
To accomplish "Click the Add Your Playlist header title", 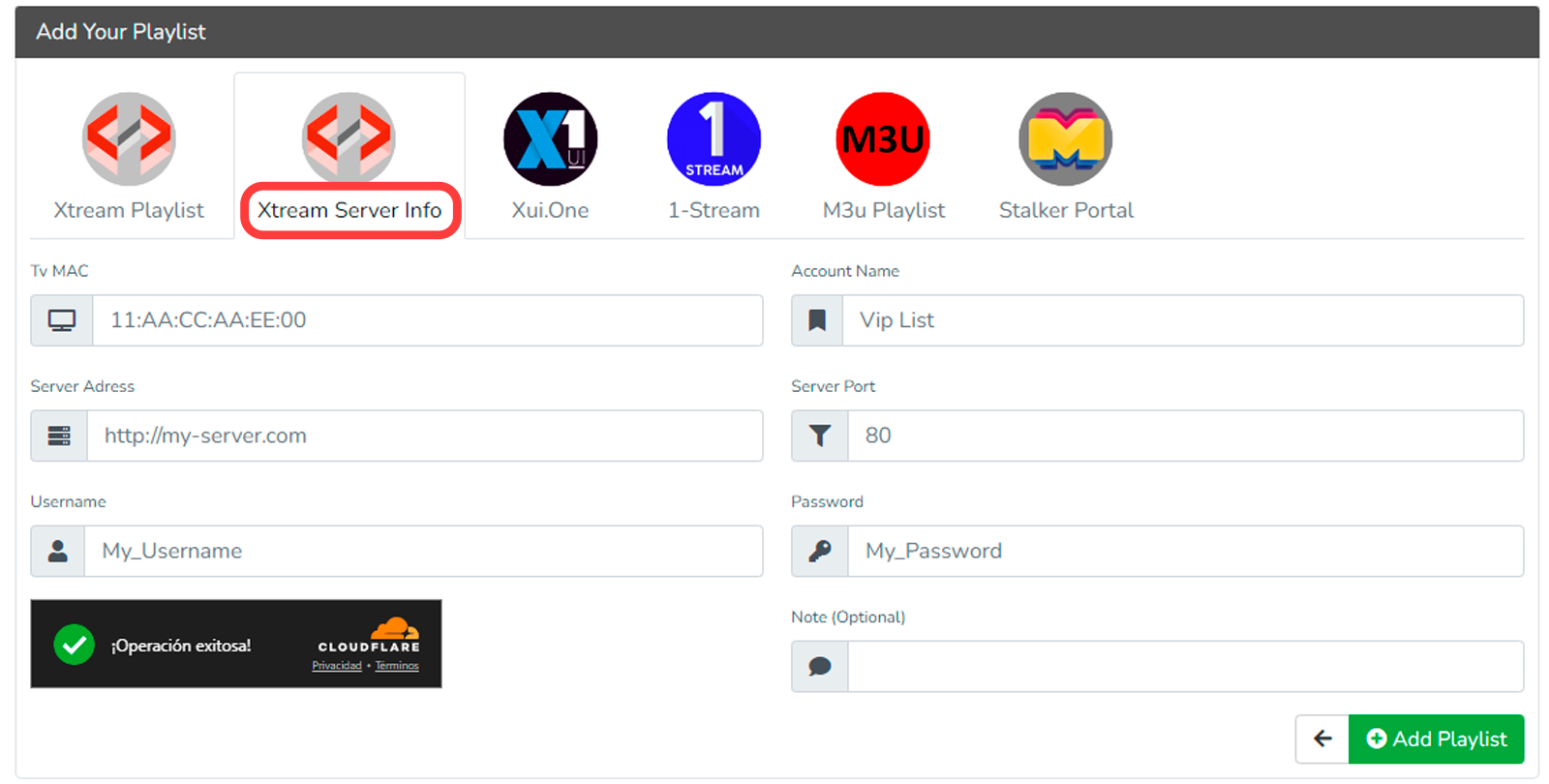I will (121, 32).
